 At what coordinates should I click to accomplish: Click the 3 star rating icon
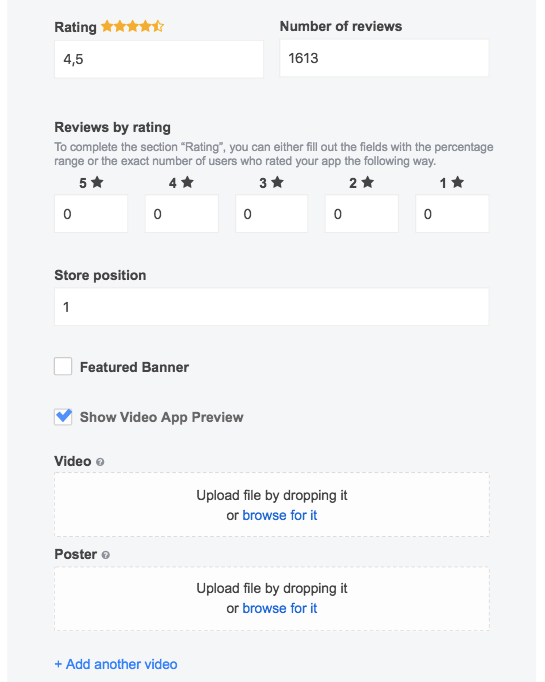[x=278, y=182]
